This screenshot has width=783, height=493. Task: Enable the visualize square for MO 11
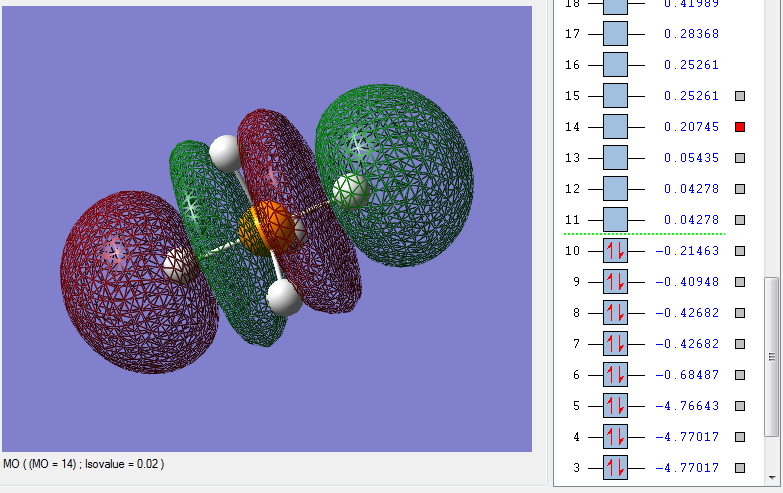740,220
